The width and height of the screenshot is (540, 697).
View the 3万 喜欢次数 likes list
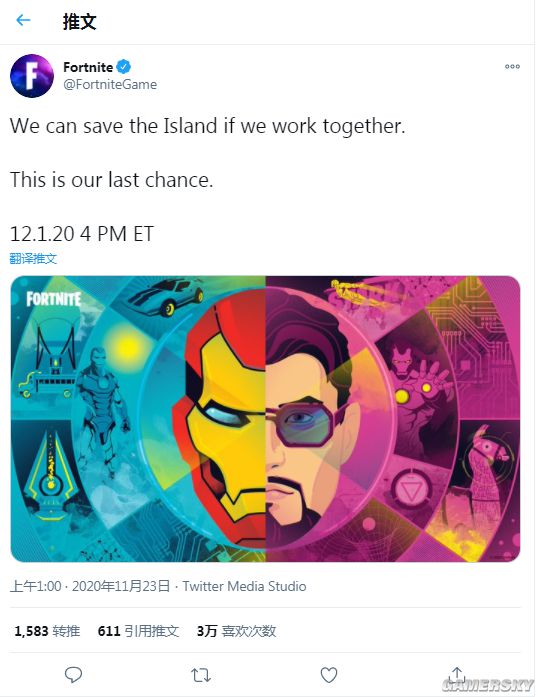(x=236, y=631)
